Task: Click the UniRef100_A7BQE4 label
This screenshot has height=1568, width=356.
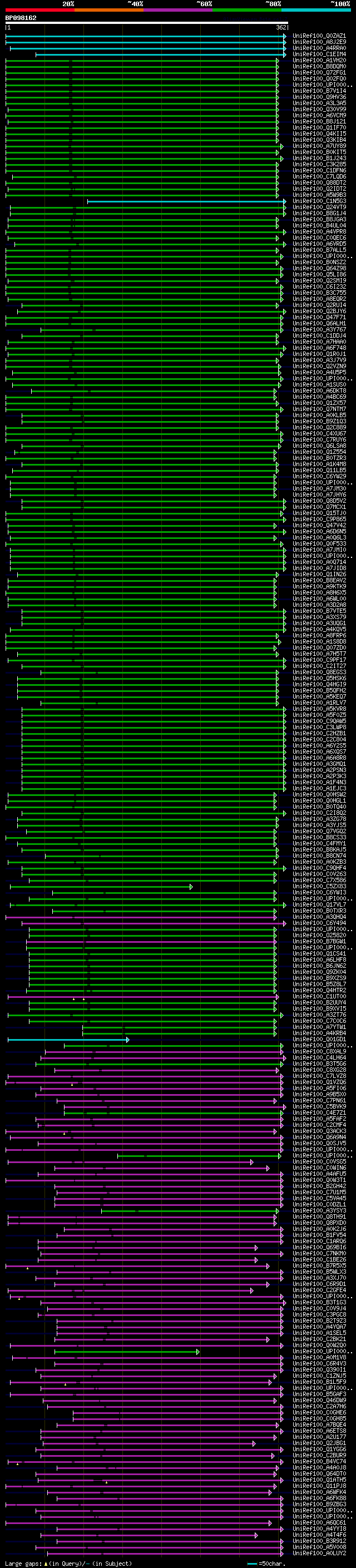Action: (x=319, y=1424)
